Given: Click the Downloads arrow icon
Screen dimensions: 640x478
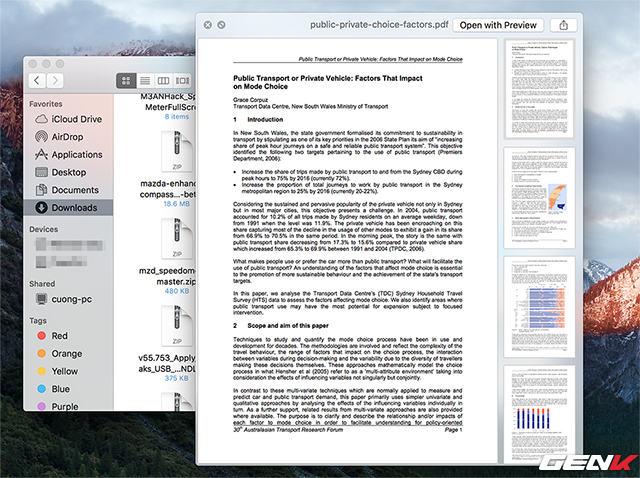Looking at the screenshot, I should tap(41, 207).
